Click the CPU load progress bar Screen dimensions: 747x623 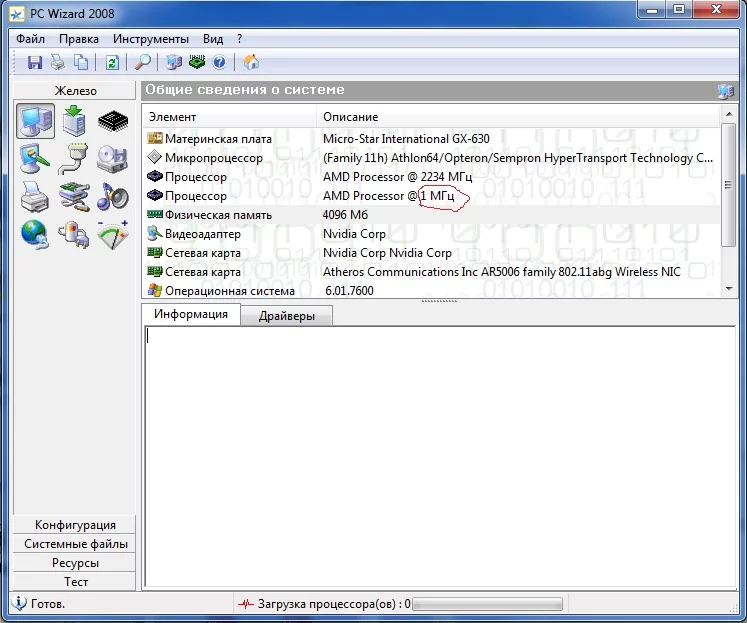[487, 604]
